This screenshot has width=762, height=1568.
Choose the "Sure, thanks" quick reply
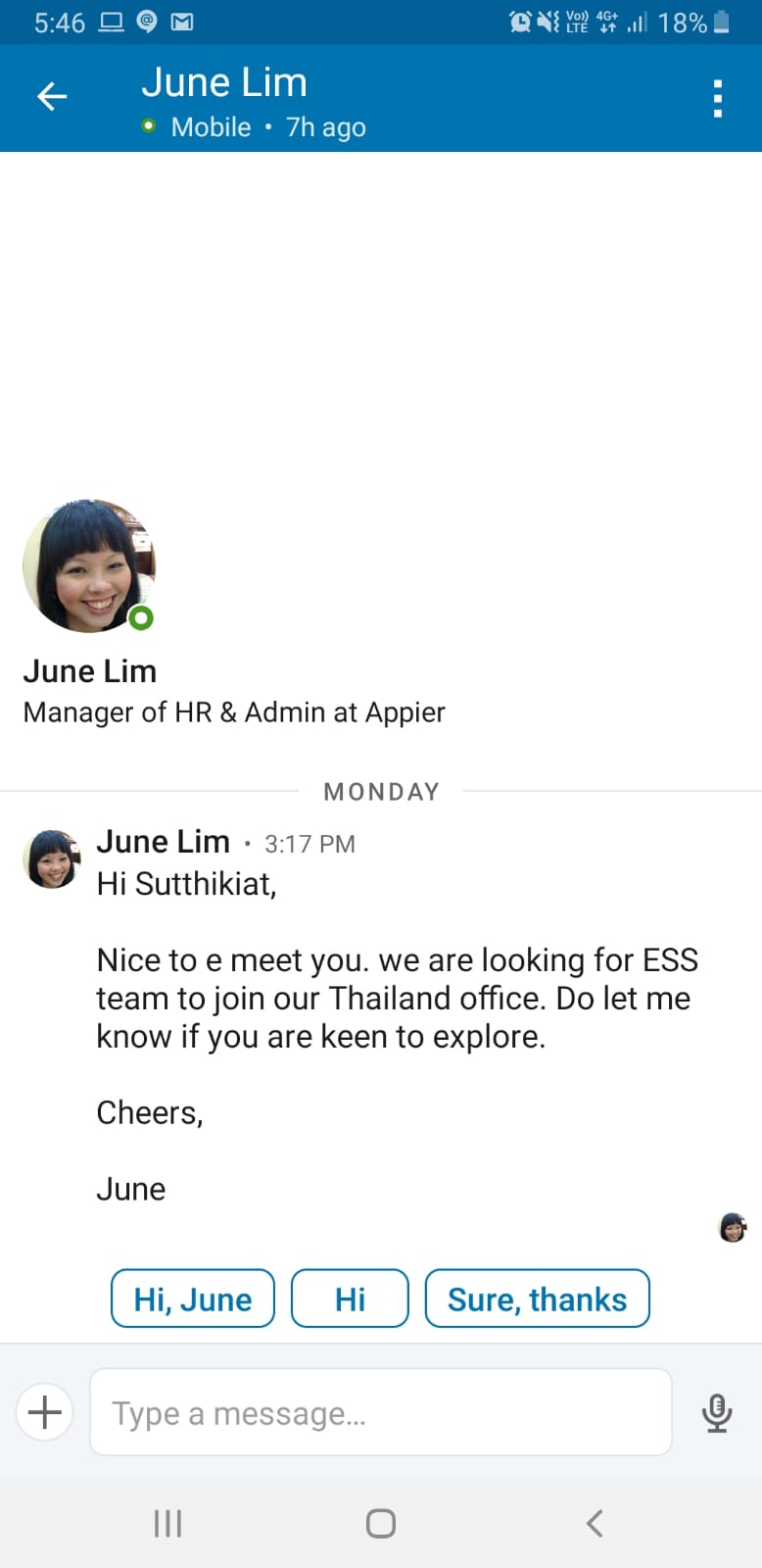tap(537, 1298)
